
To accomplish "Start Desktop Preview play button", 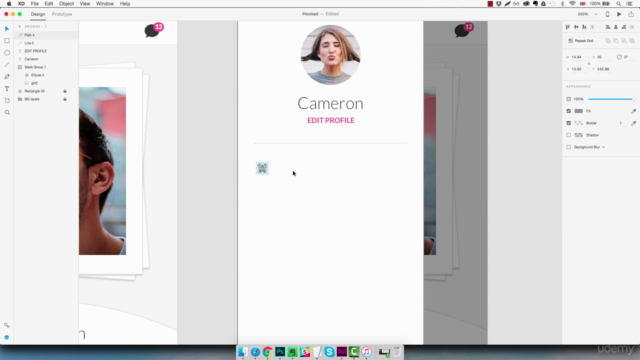I will [619, 14].
